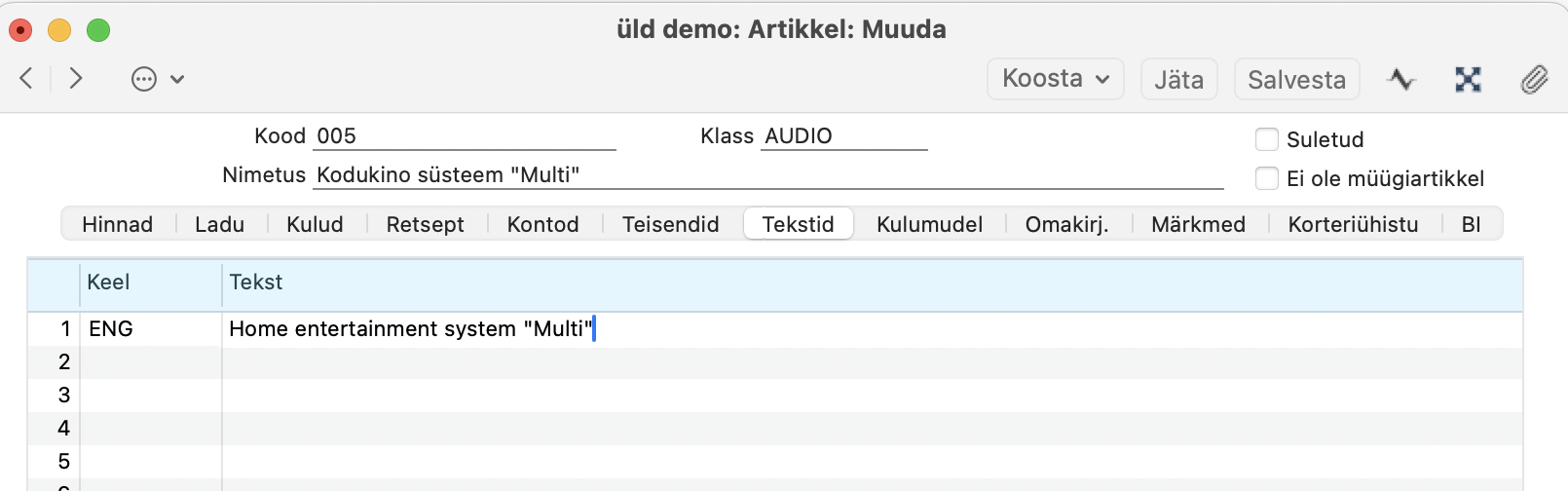The height and width of the screenshot is (491, 1568).
Task: Switch to the Hinnad tab
Action: click(x=117, y=224)
